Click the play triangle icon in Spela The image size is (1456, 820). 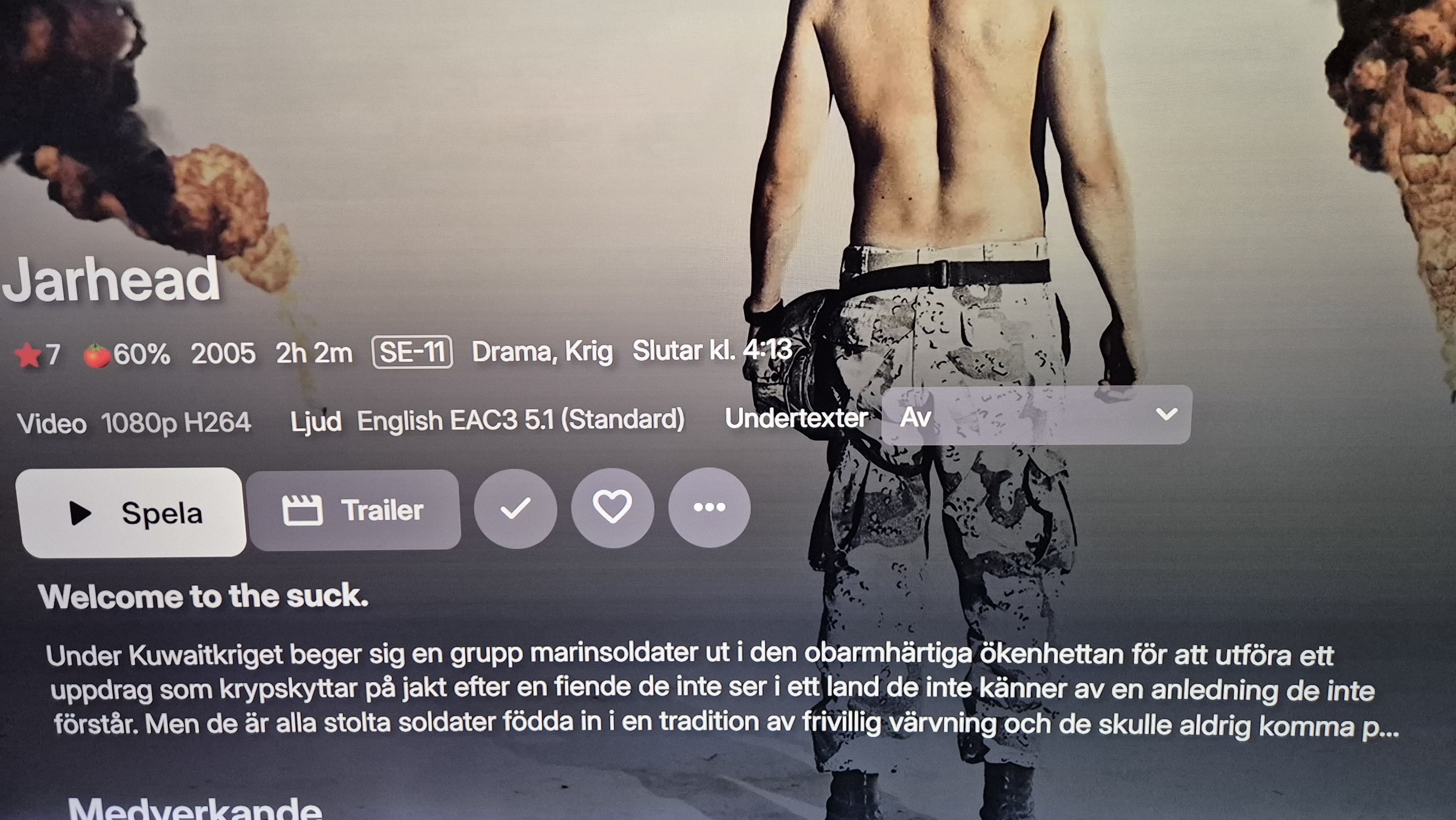click(80, 513)
